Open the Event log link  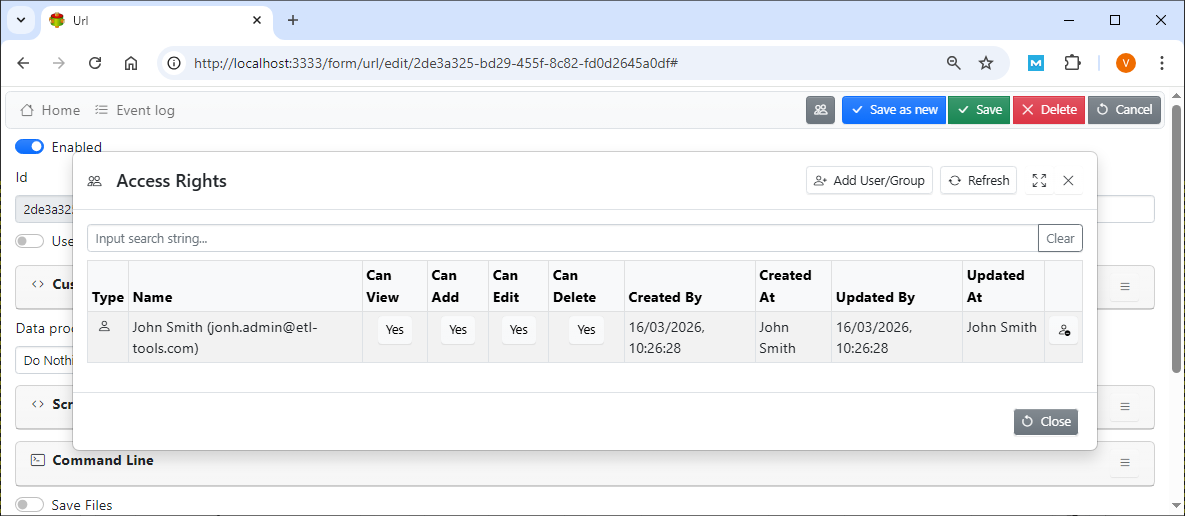click(135, 110)
